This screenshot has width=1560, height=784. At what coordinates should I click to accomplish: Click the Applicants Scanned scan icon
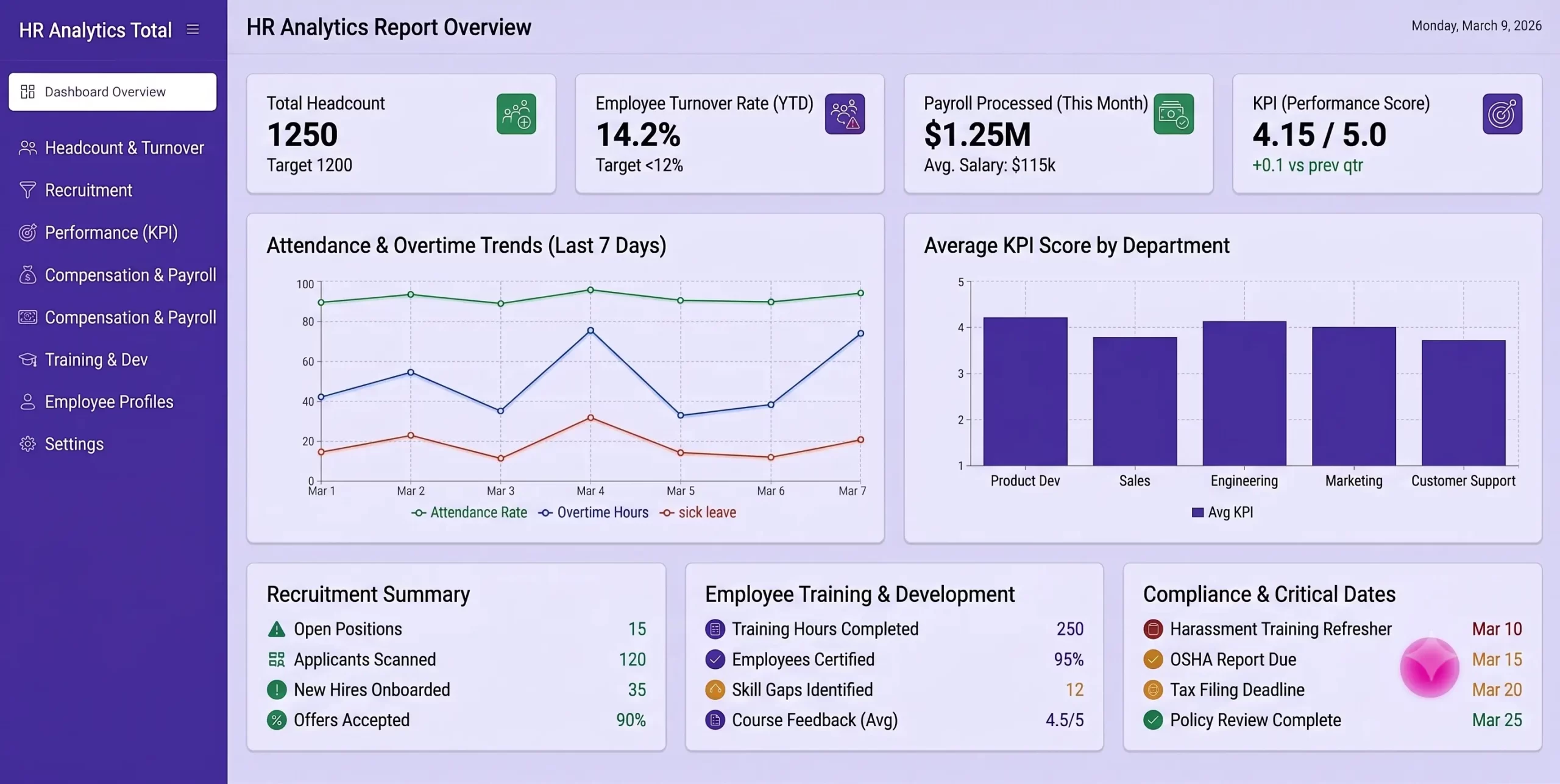pos(277,660)
